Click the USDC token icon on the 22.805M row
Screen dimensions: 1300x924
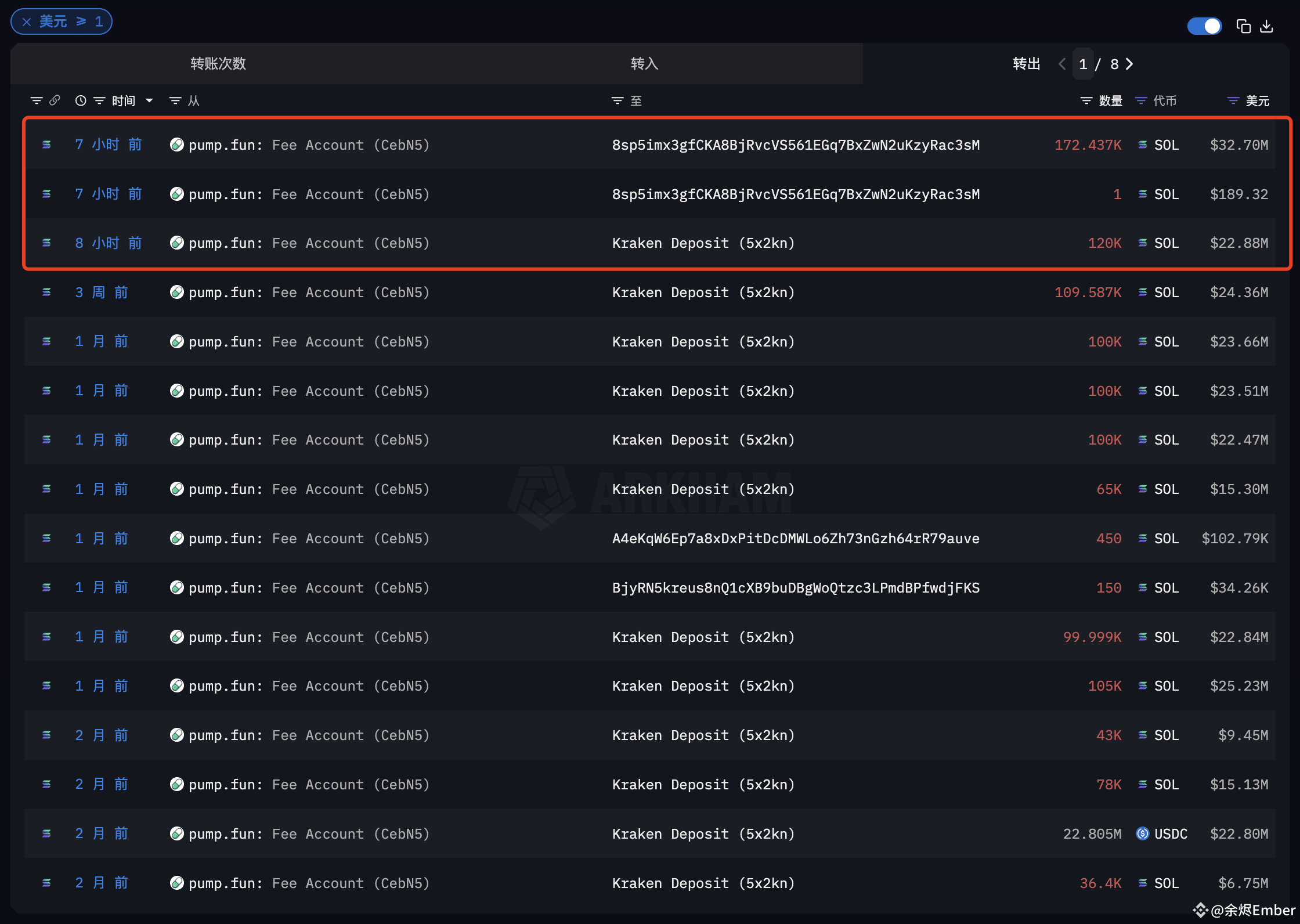[1142, 833]
